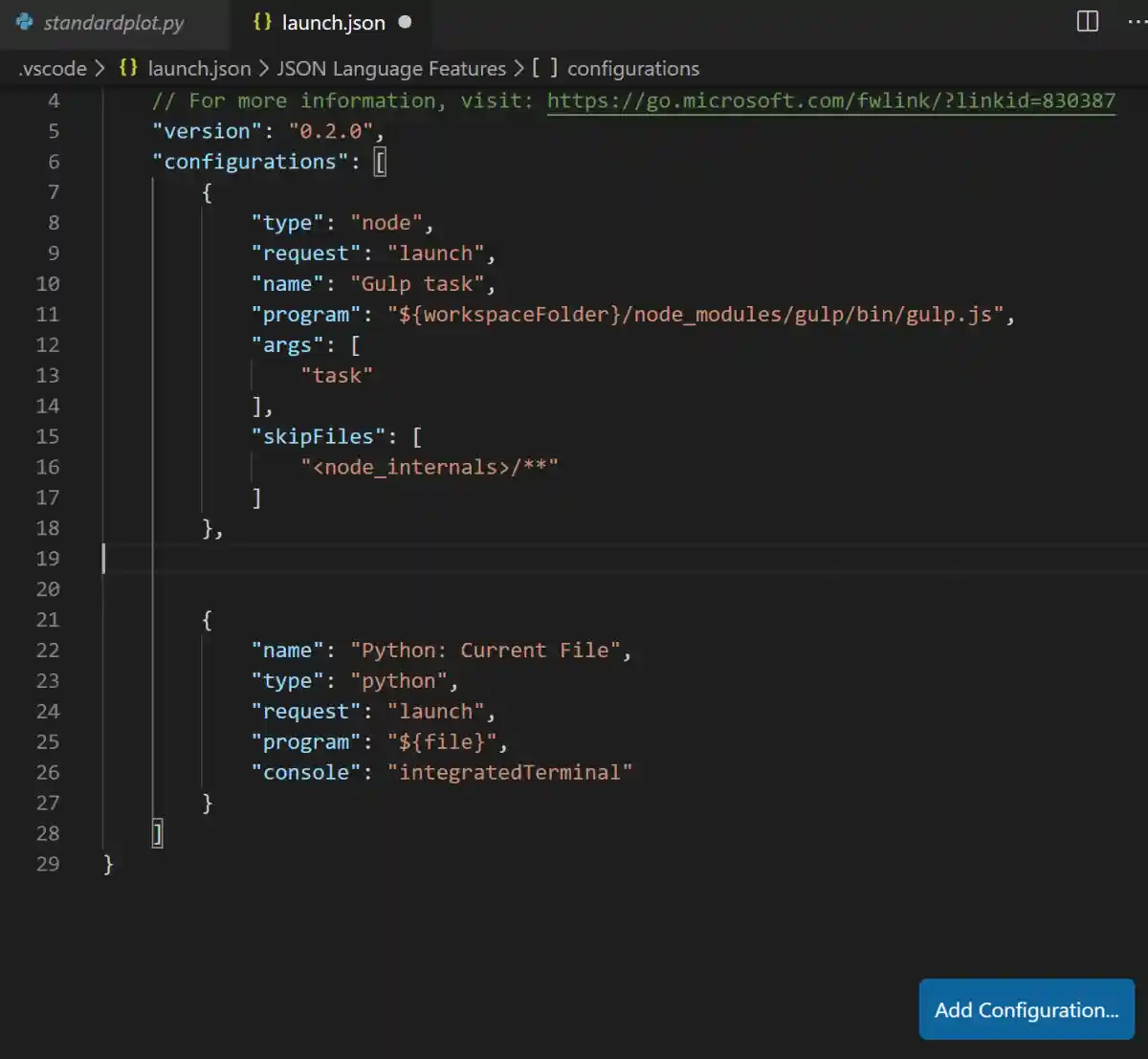Open the JSON Language Features breadcrumb
Viewport: 1148px width, 1059px height.
391,69
